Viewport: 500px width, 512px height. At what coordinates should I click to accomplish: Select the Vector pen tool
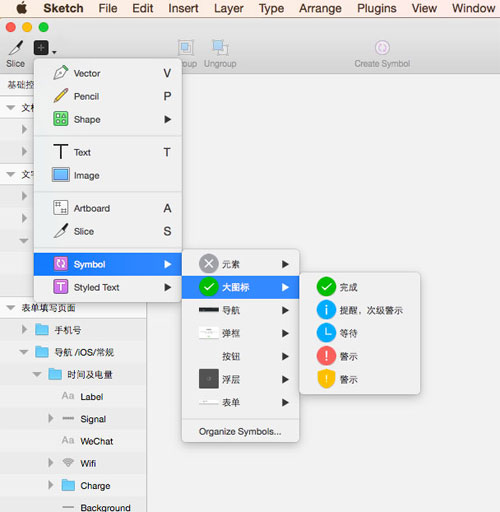tap(108, 73)
